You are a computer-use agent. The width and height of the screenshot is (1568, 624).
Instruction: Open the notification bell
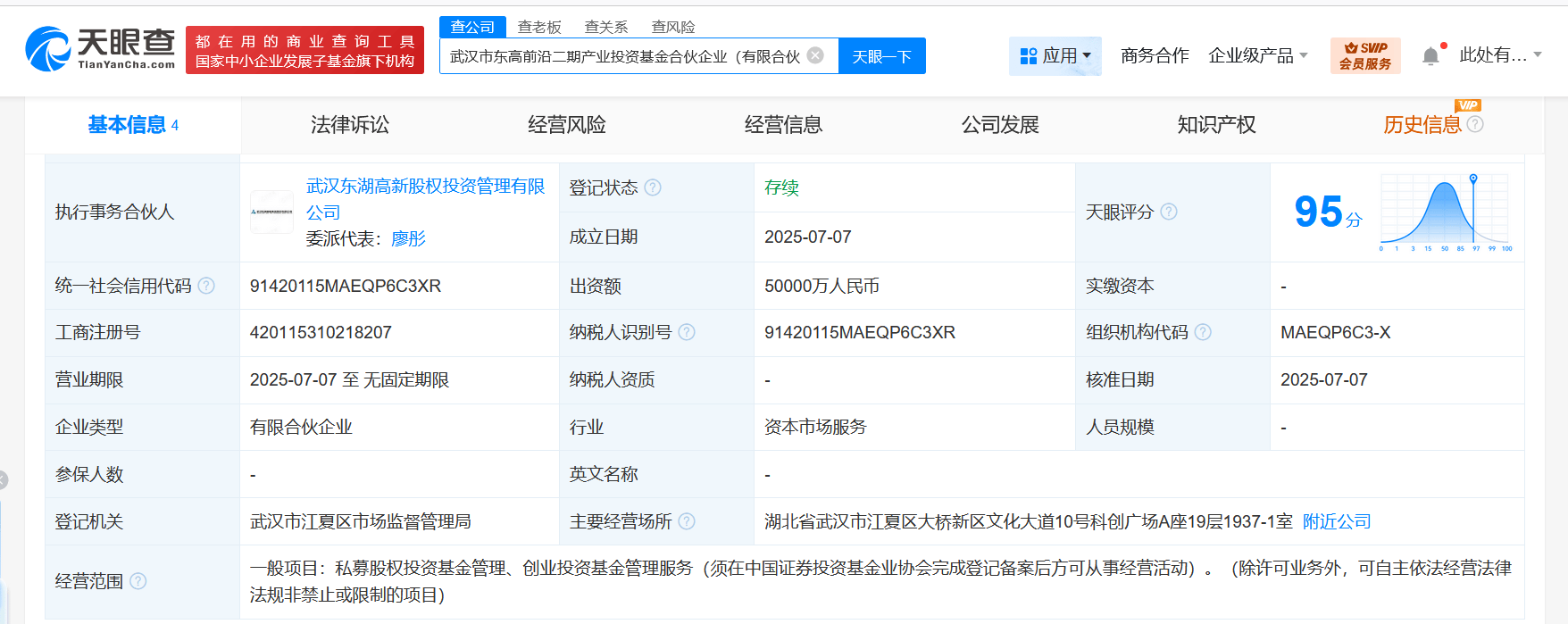tap(1430, 55)
